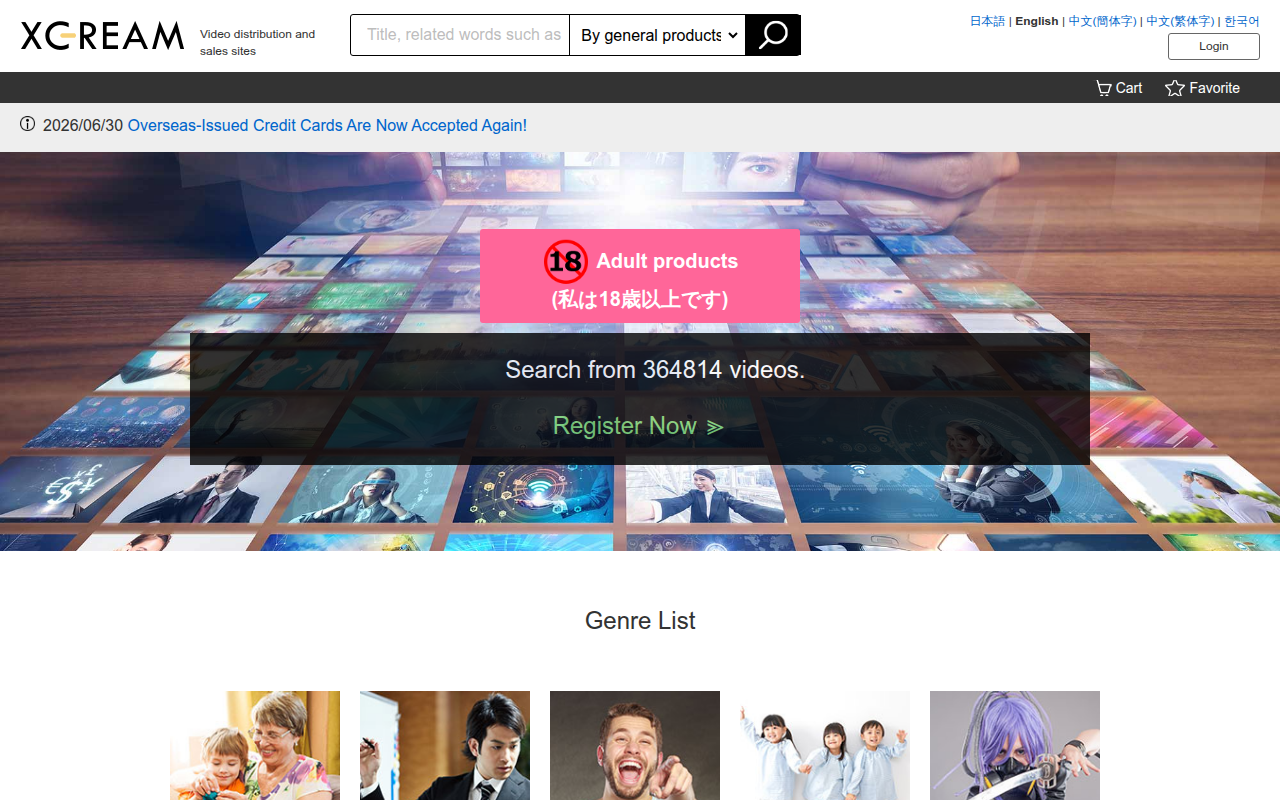
Task: Open the grandmother and child genre thumbnail
Action: pyautogui.click(x=255, y=745)
